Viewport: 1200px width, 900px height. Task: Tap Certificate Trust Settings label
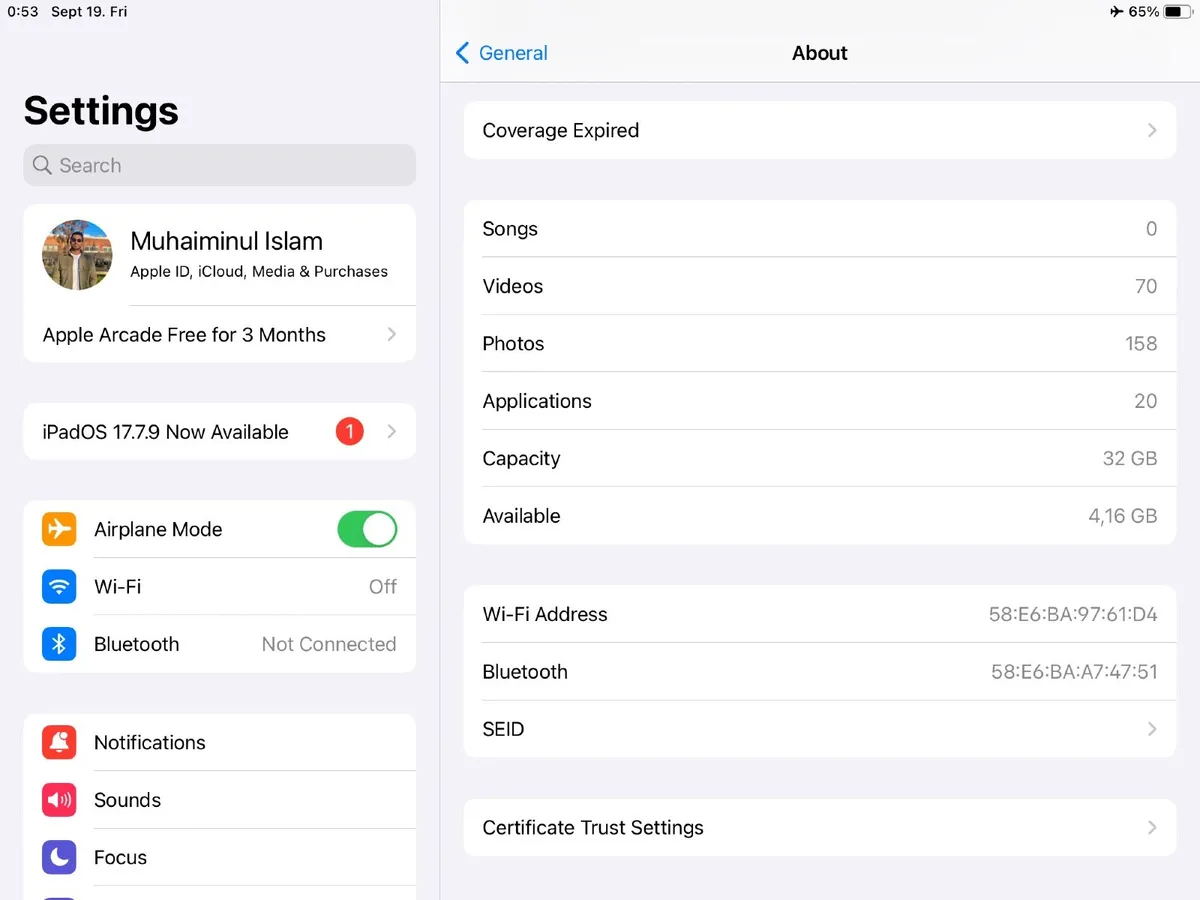click(593, 827)
